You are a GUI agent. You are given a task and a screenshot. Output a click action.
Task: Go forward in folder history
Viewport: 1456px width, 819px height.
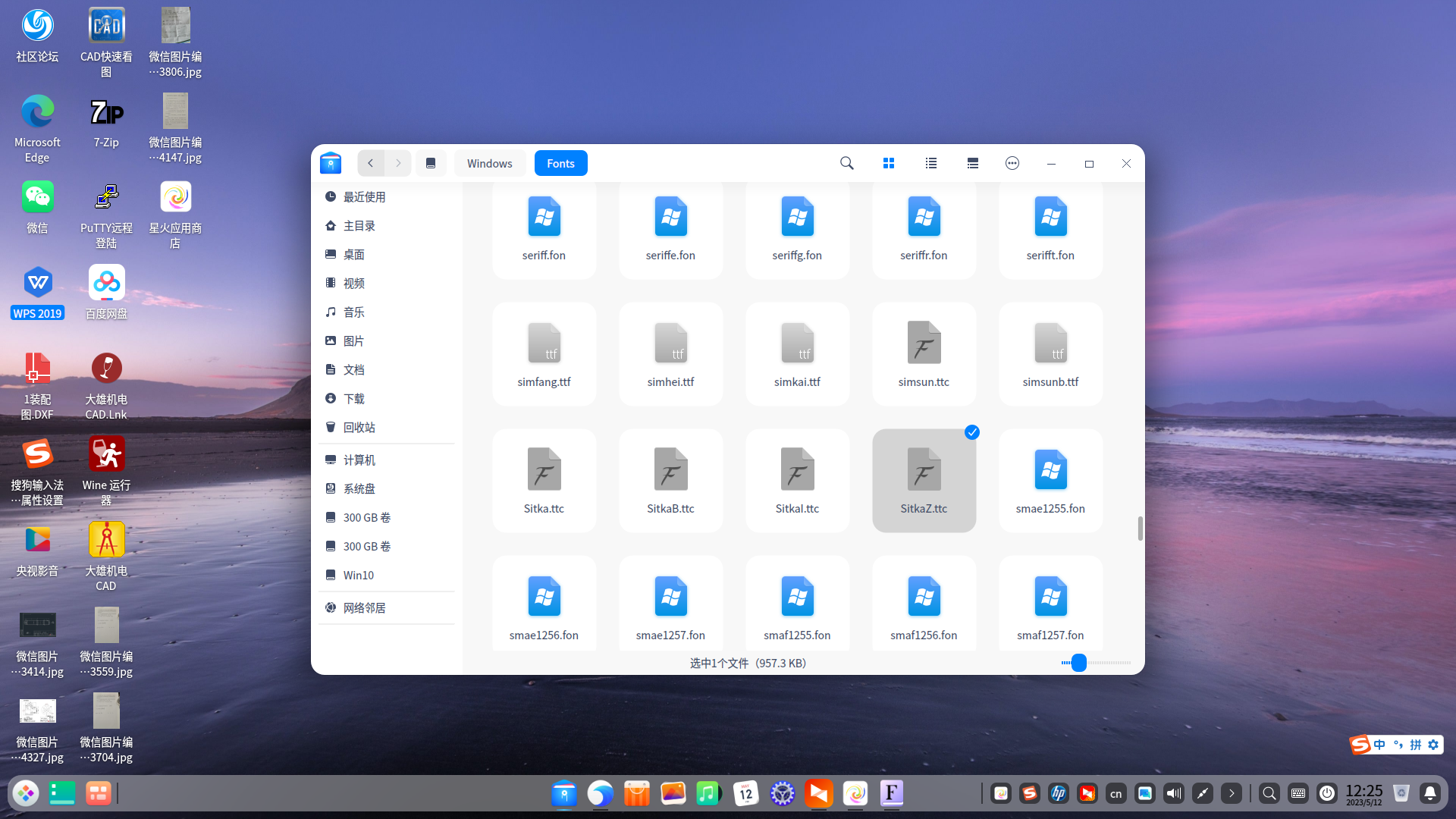(x=398, y=163)
